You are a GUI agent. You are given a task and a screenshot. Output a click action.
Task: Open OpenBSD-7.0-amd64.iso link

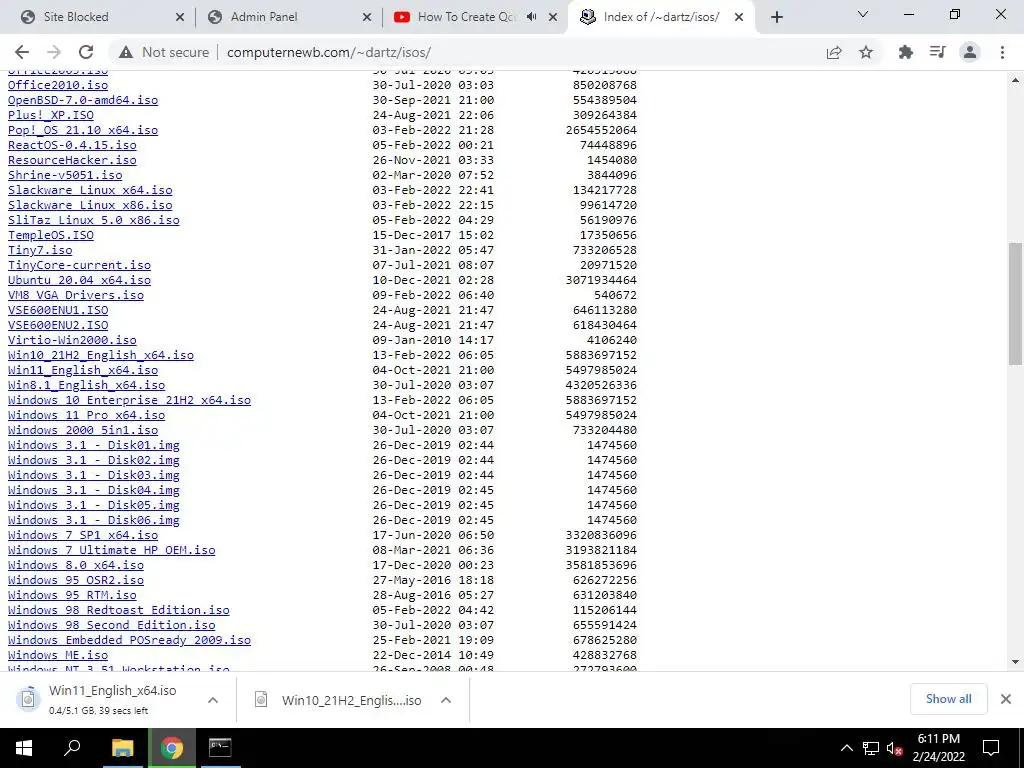click(x=83, y=100)
